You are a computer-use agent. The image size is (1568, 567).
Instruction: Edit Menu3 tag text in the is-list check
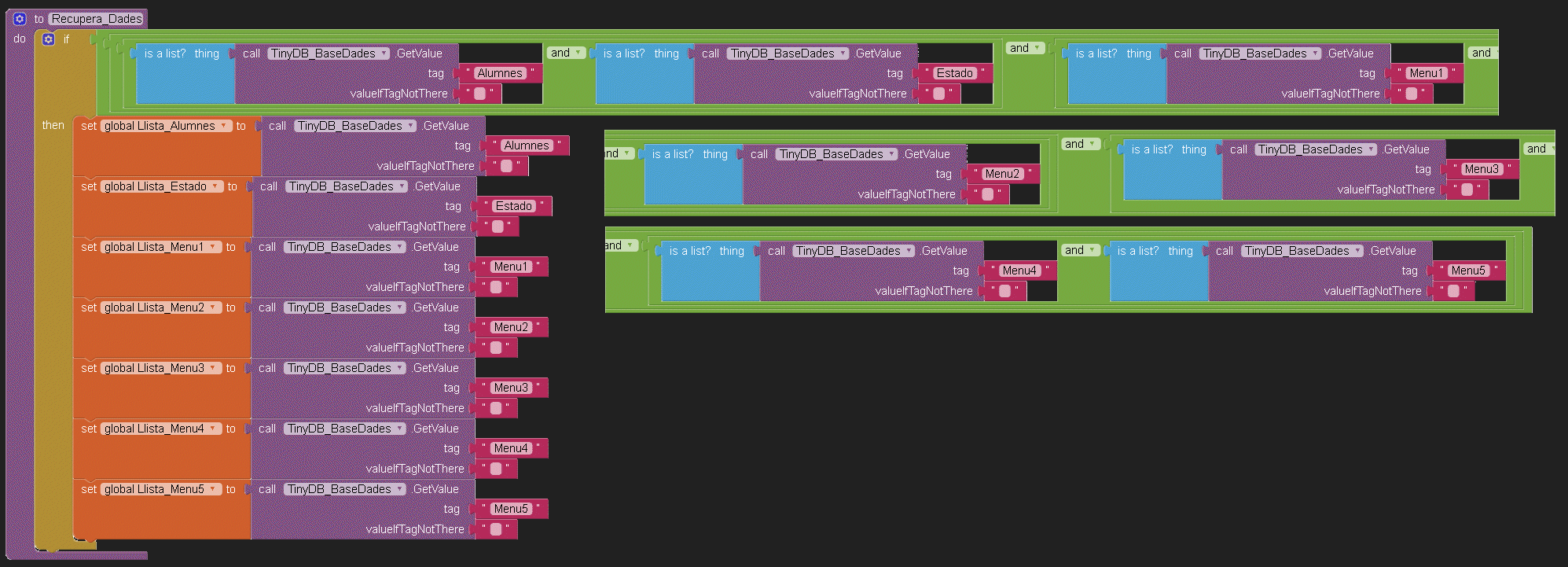pos(1481,169)
